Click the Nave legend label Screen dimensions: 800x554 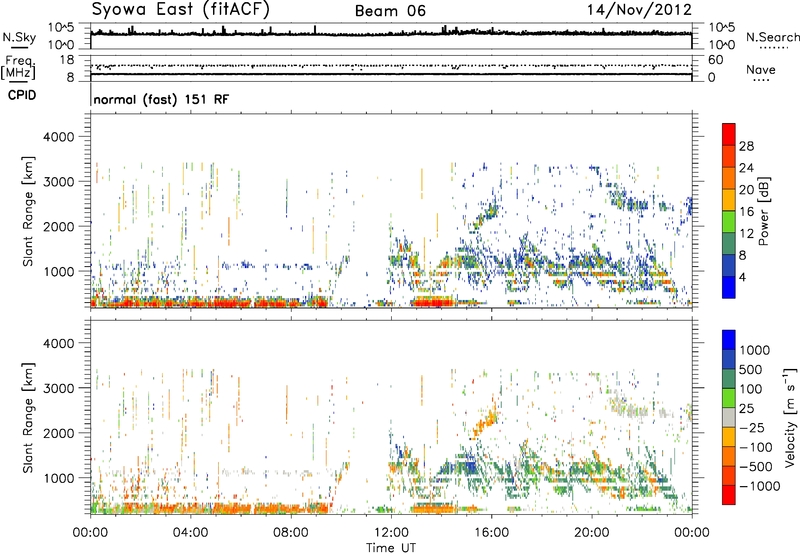tap(761, 69)
